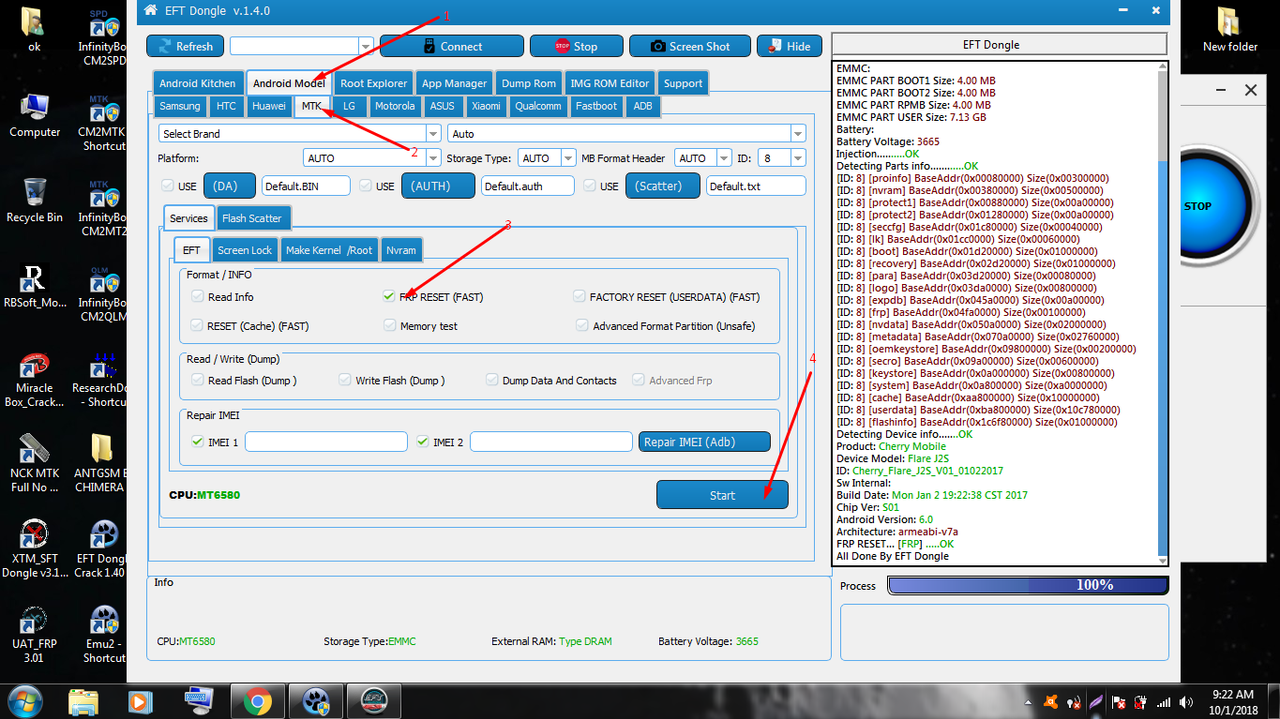Click the Connect button
Image resolution: width=1280 pixels, height=719 pixels.
pyautogui.click(x=451, y=46)
